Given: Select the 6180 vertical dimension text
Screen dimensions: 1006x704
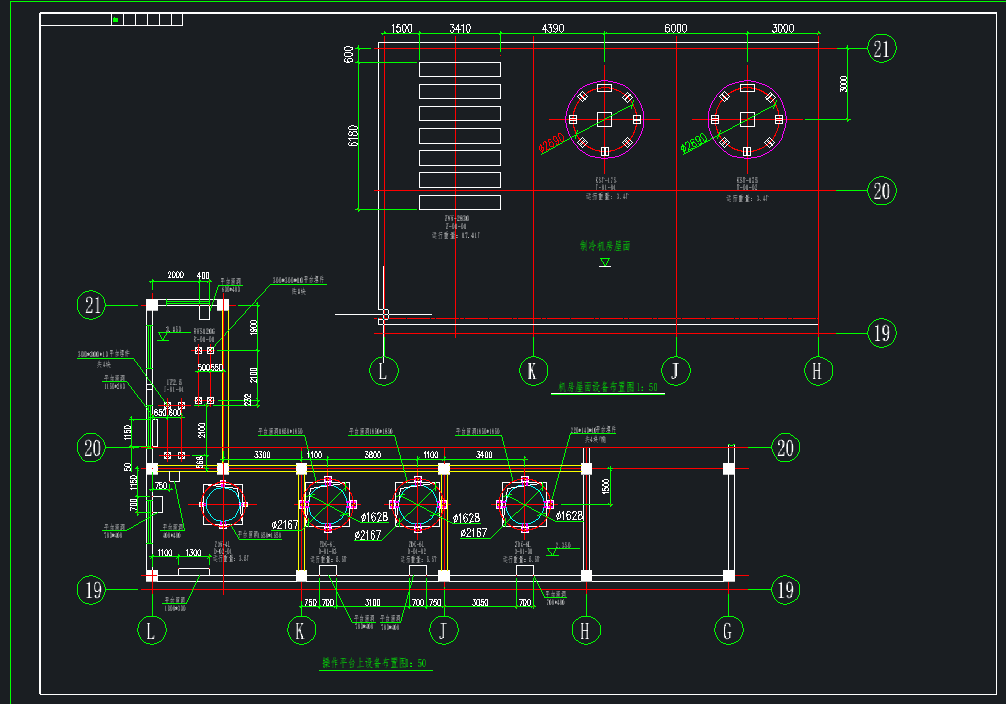Looking at the screenshot, I should 352,135.
